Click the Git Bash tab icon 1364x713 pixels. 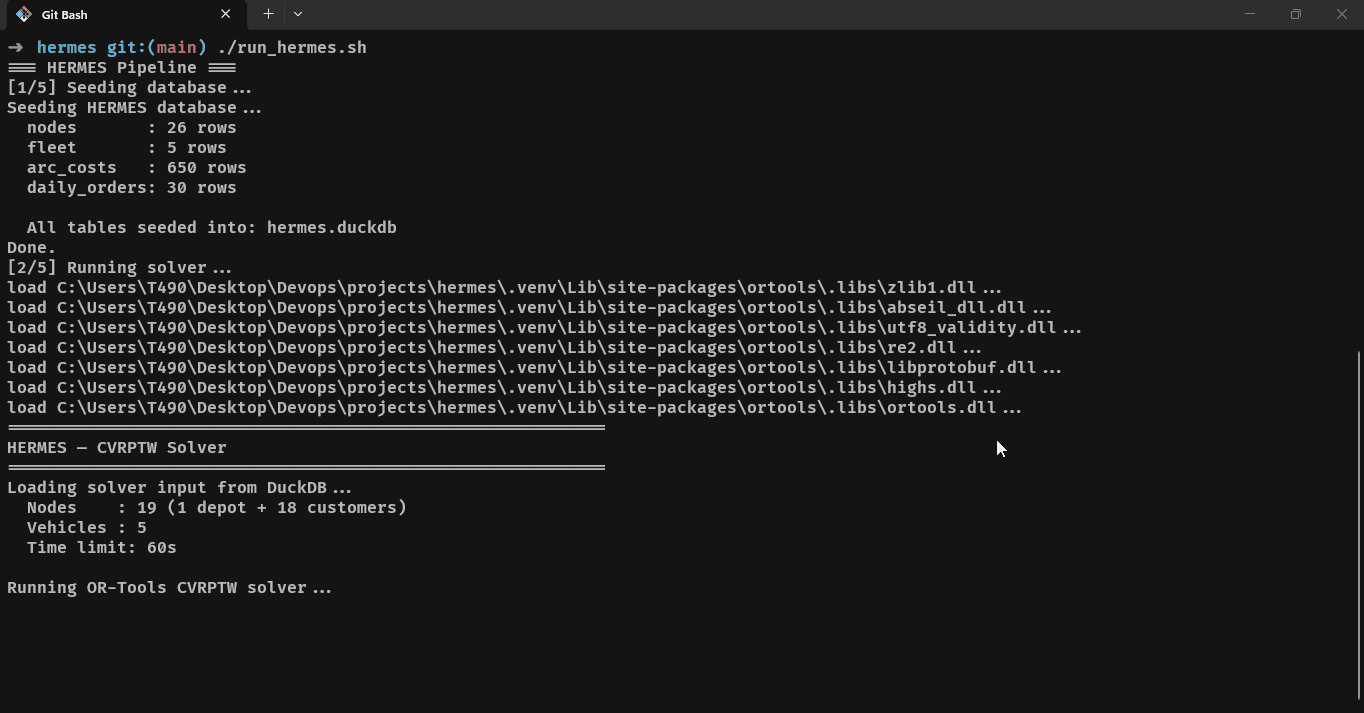[24, 14]
